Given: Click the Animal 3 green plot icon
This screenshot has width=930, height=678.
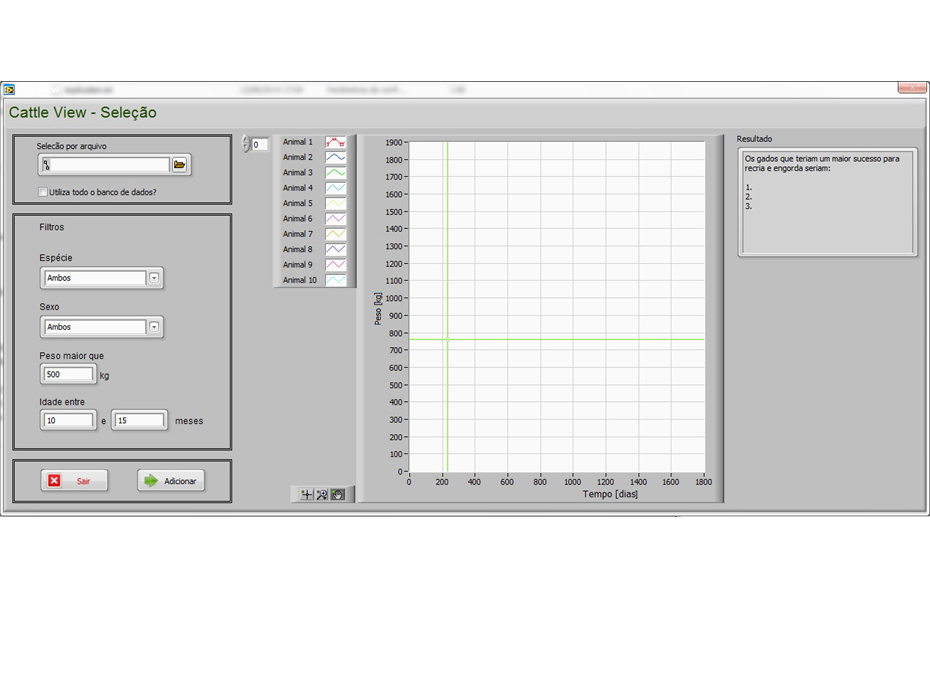Looking at the screenshot, I should 335,173.
